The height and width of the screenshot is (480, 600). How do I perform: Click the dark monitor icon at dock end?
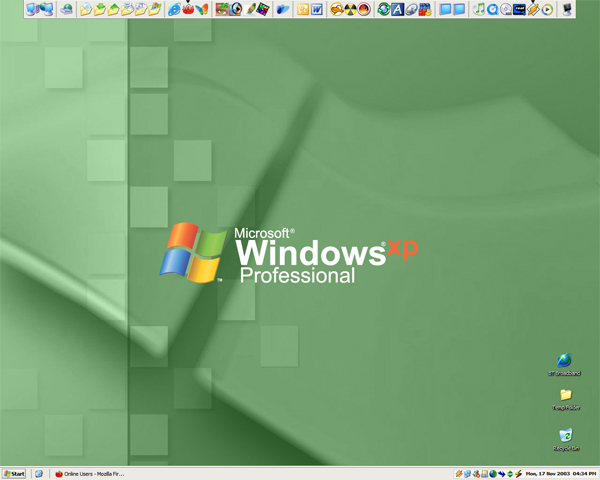[567, 9]
